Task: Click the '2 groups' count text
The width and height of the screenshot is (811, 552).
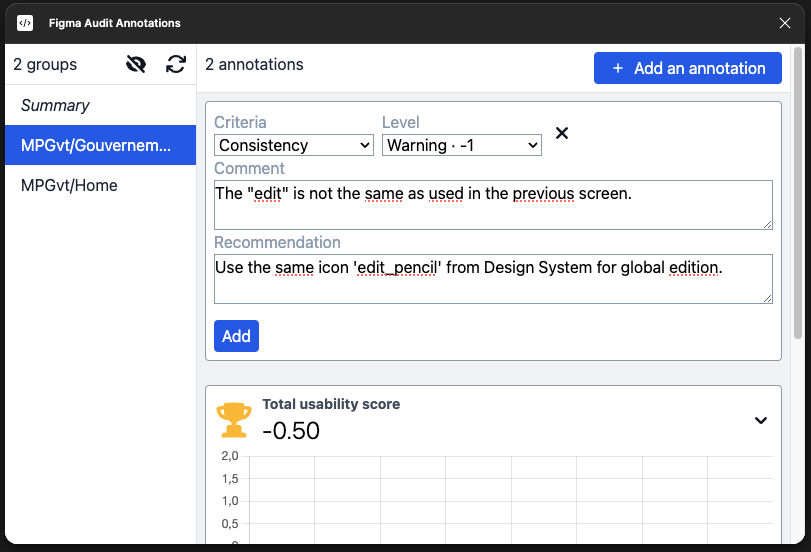Action: [45, 64]
